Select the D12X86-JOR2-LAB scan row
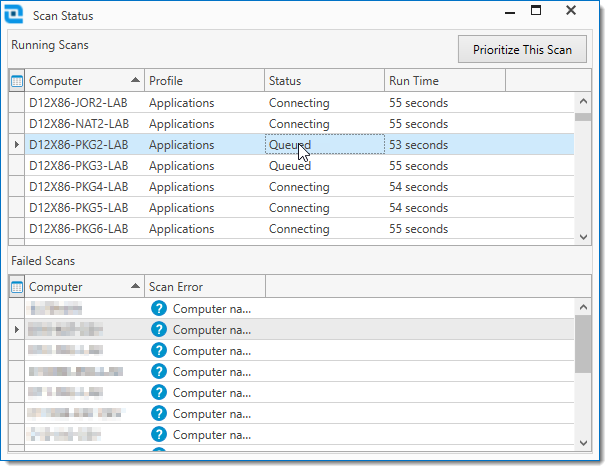The image size is (610, 471). coord(79,103)
